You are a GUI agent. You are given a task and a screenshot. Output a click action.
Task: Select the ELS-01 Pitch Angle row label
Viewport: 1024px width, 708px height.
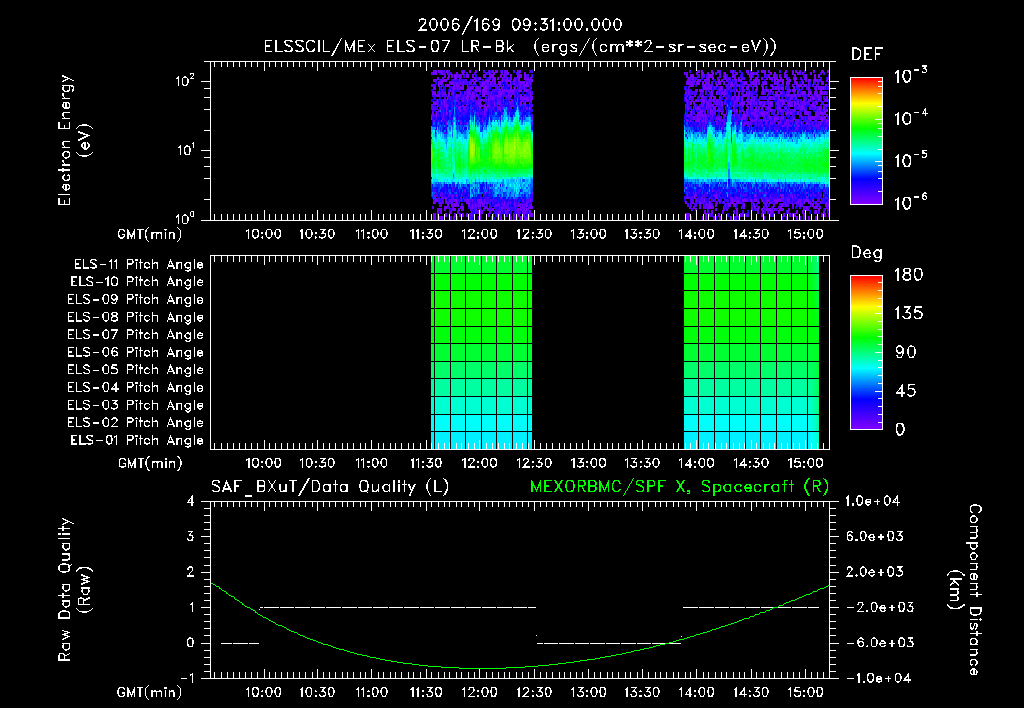137,440
